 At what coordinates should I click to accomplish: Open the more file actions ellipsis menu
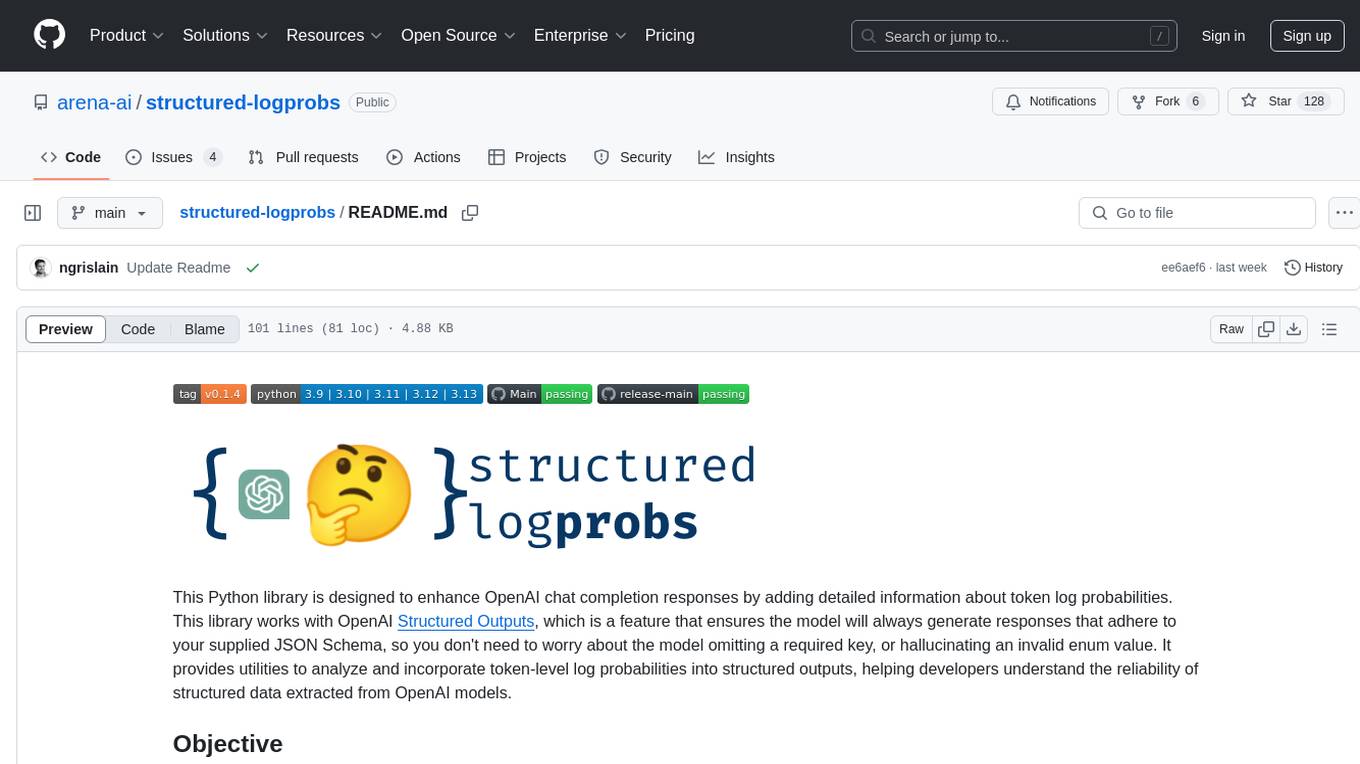pyautogui.click(x=1344, y=213)
